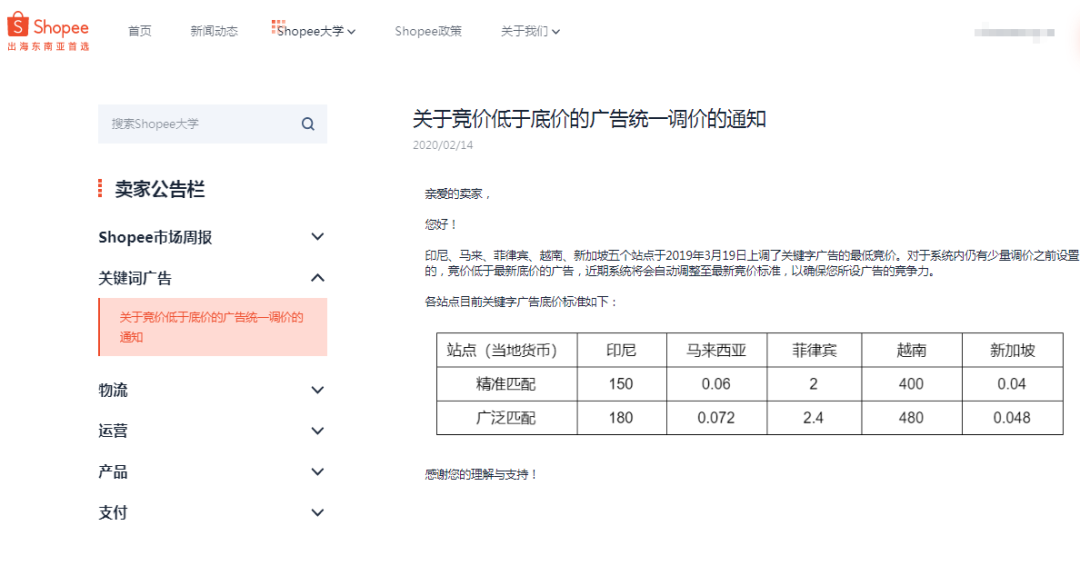Image resolution: width=1080 pixels, height=585 pixels.
Task: Click the magnifying glass search icon
Action: pyautogui.click(x=307, y=123)
